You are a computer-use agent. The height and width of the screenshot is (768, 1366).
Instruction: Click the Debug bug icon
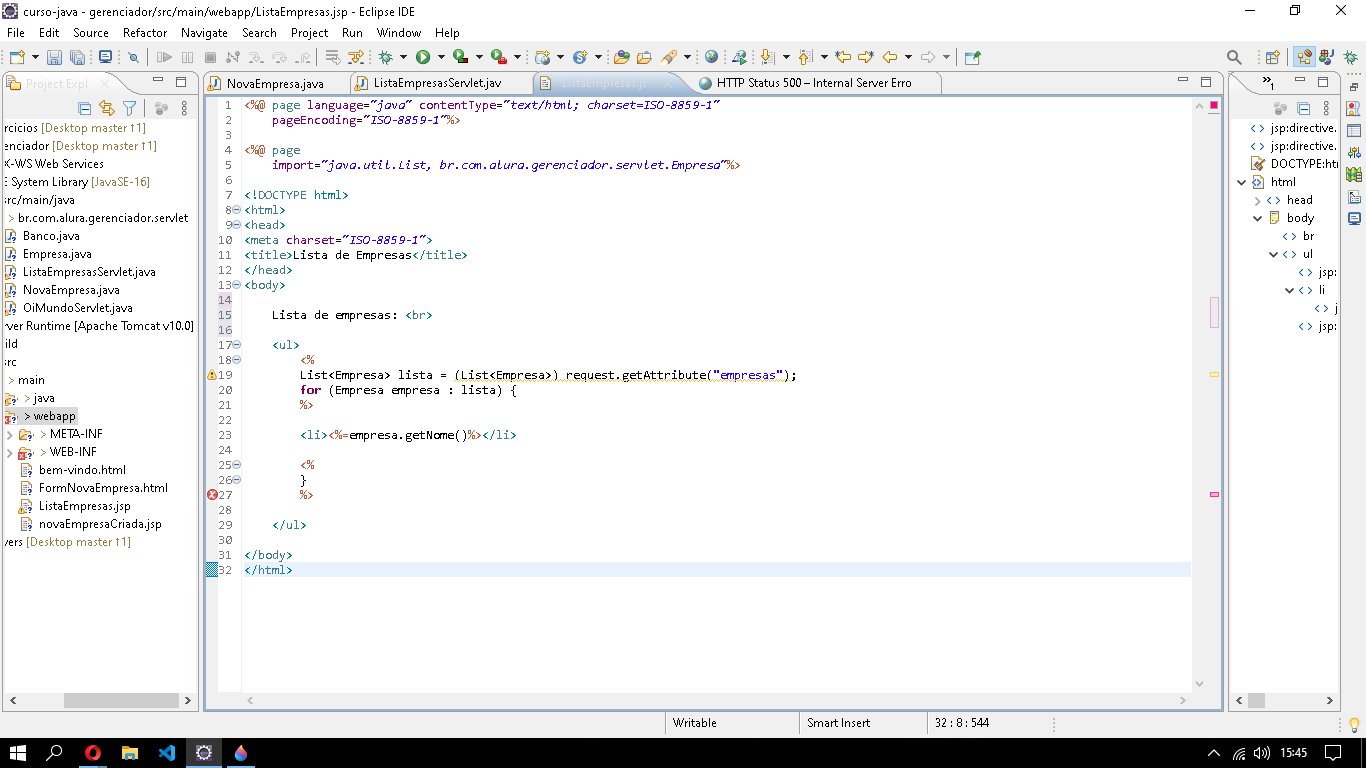click(386, 57)
